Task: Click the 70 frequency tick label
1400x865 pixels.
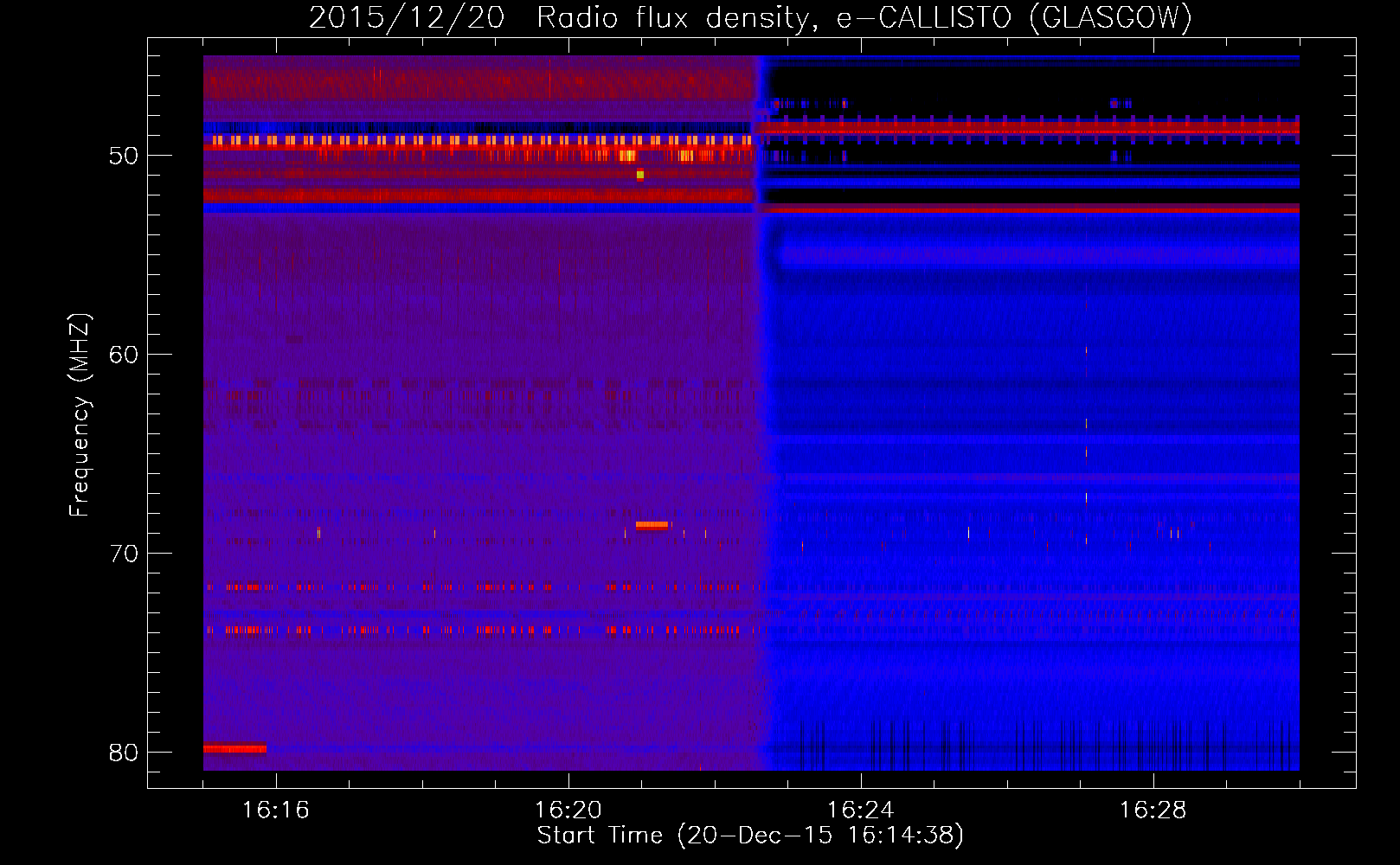Action: pos(124,554)
